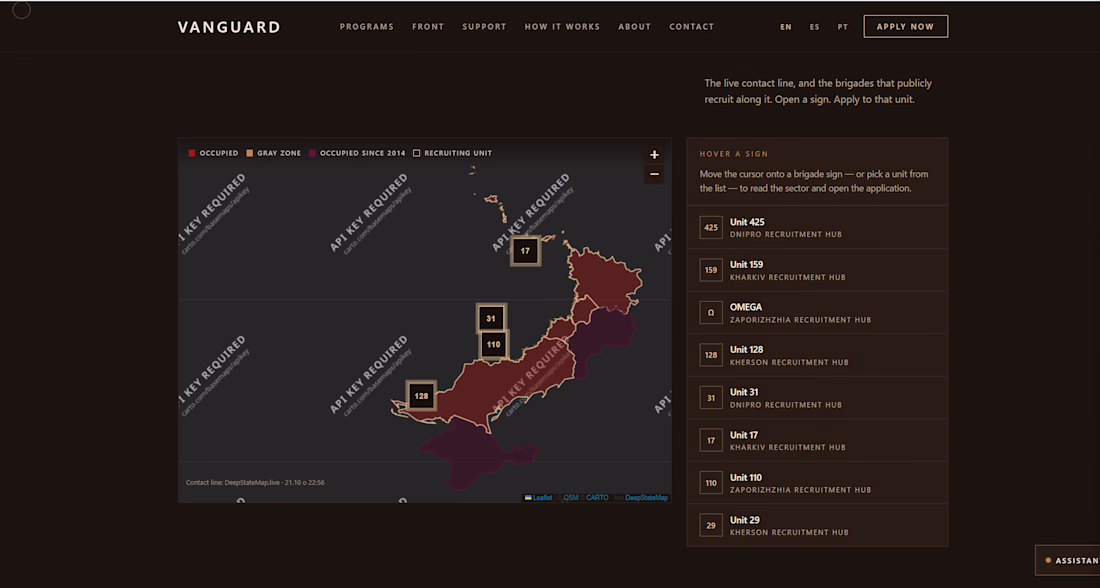1100x588 pixels.
Task: Open the Programs menu item
Action: (367, 27)
